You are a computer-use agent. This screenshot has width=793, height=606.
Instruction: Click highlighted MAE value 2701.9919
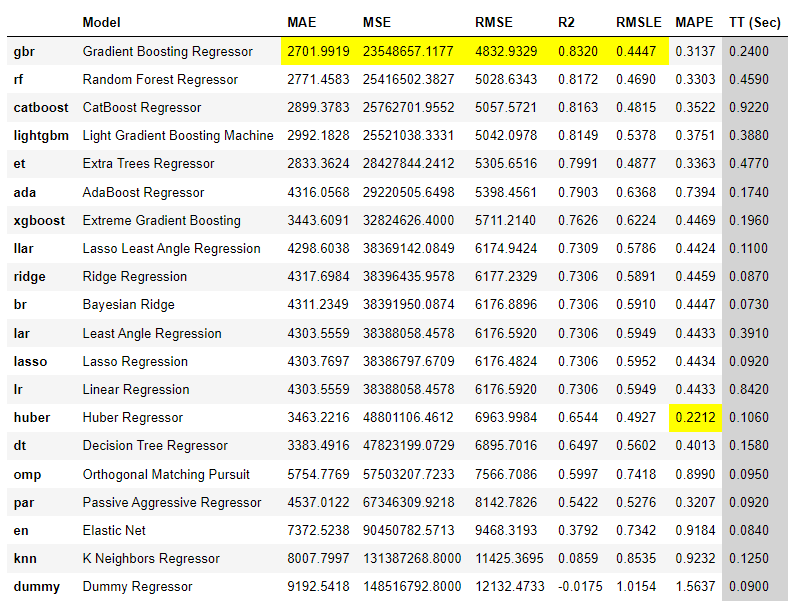coord(318,52)
